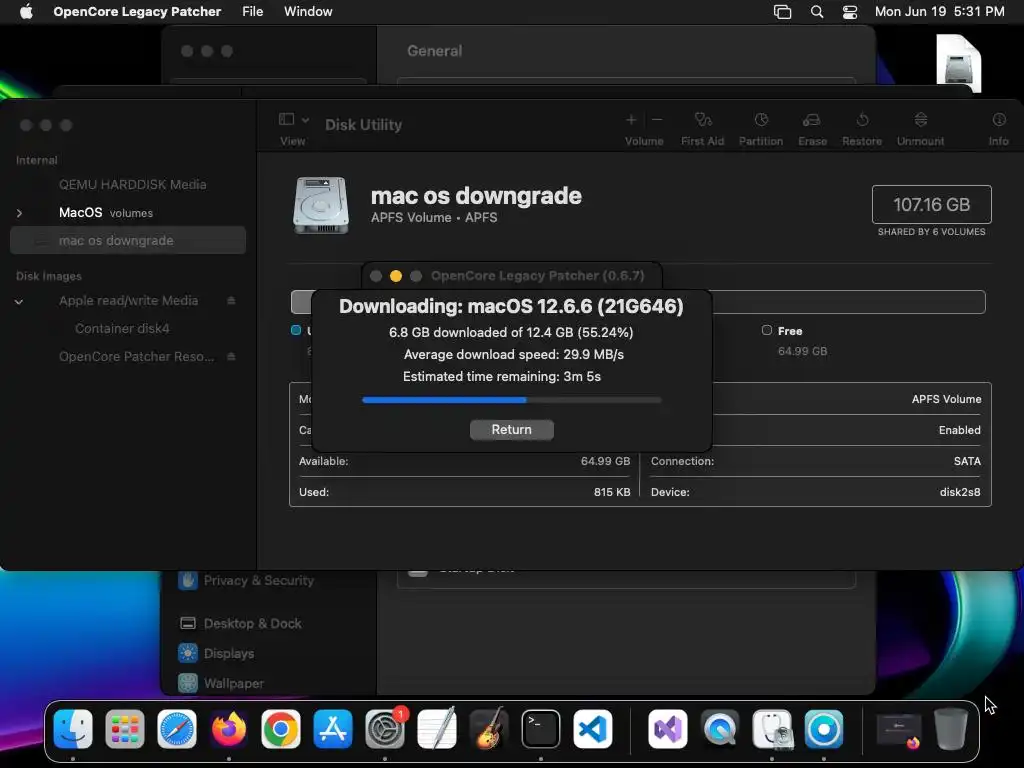
Task: Unmount the selected volume via toolbar
Action: [920, 120]
